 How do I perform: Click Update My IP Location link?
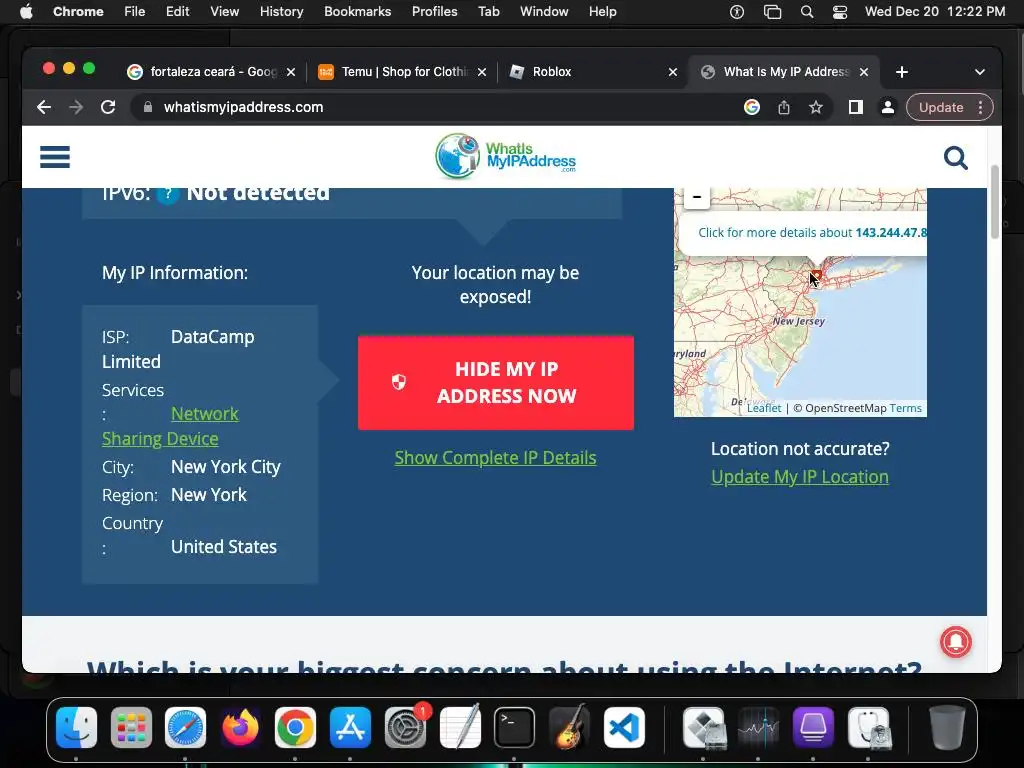(800, 477)
